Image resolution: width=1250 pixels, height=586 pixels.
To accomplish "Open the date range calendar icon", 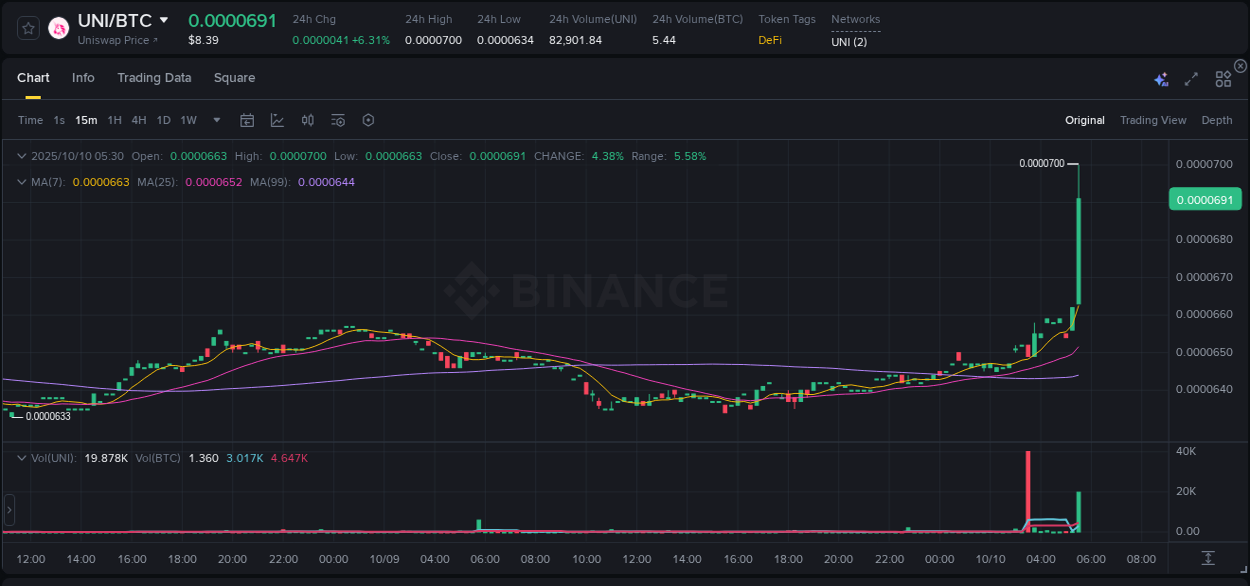I will [x=247, y=120].
